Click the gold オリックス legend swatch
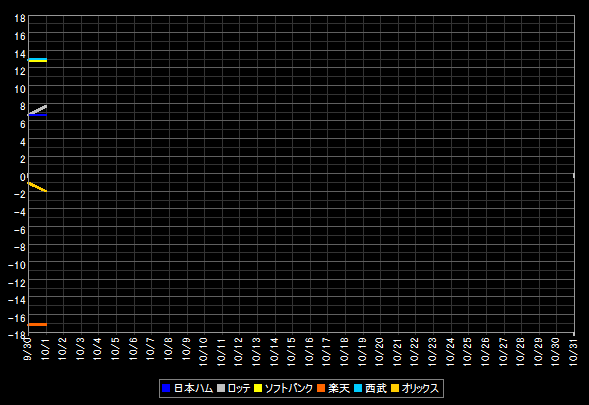 395,388
